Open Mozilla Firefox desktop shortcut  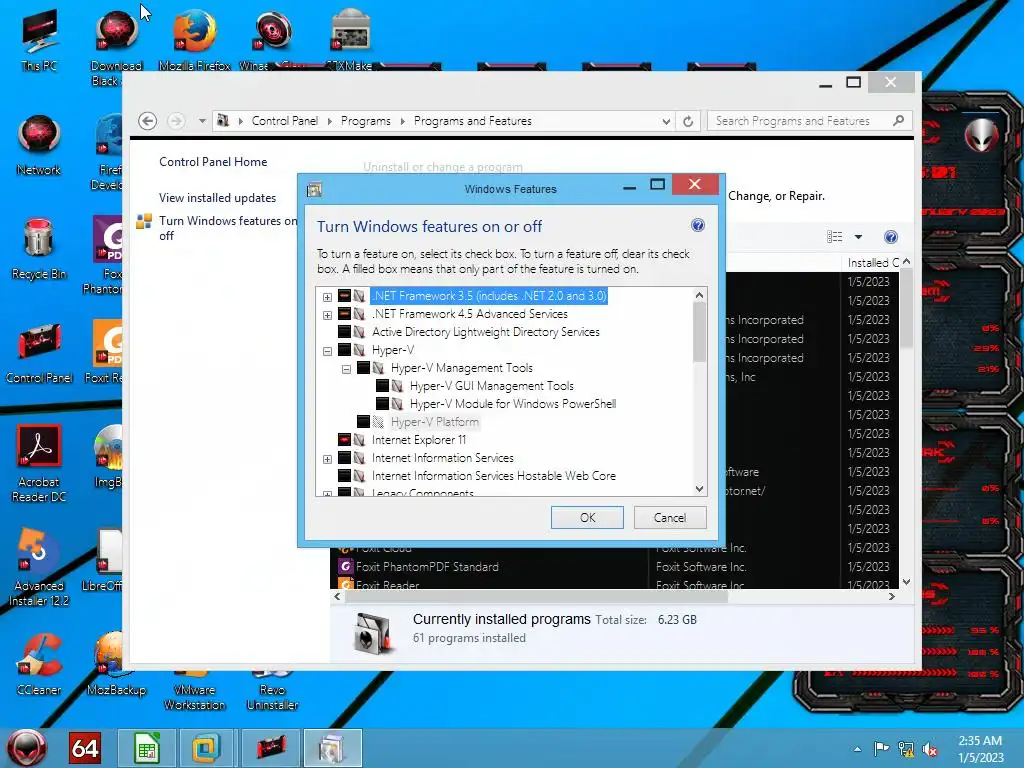click(x=195, y=40)
